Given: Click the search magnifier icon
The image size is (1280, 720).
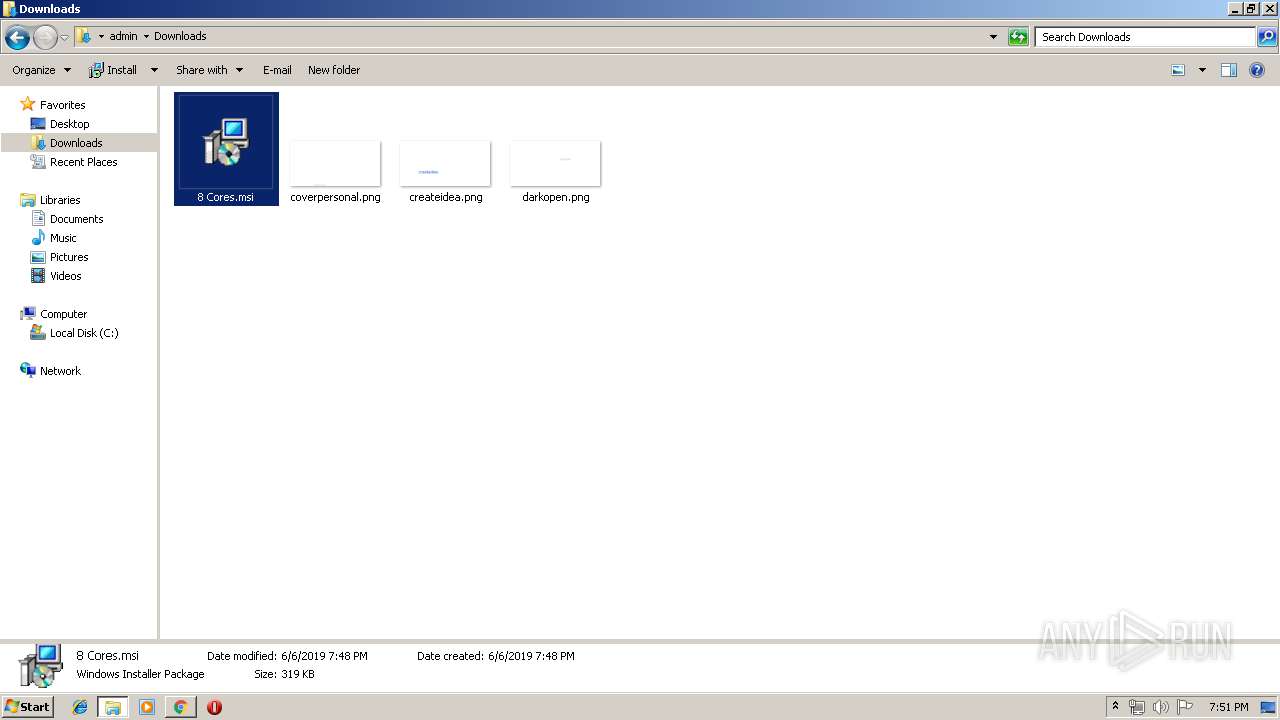Looking at the screenshot, I should tap(1266, 37).
